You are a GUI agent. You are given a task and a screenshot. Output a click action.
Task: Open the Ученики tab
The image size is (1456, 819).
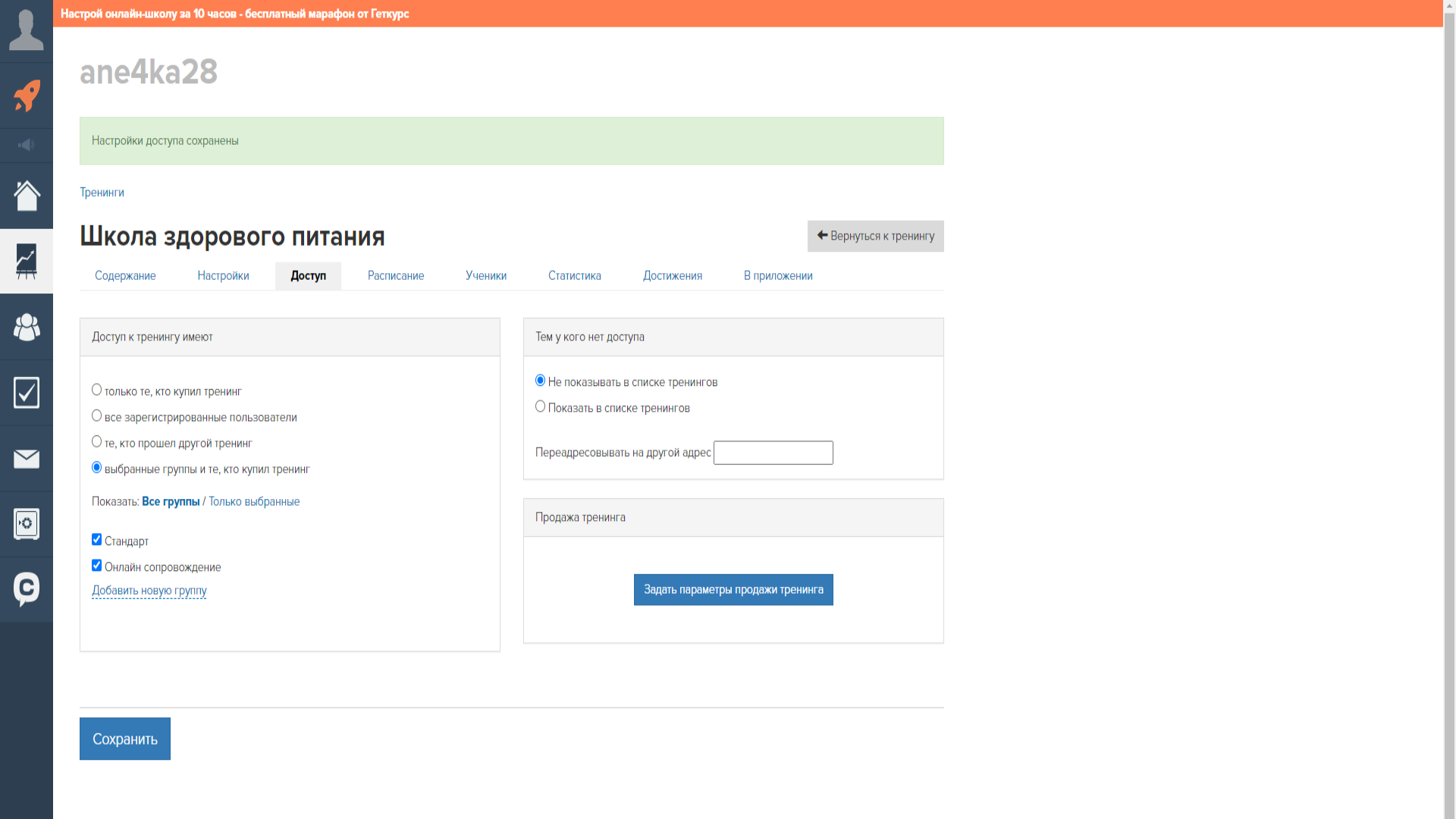(486, 276)
